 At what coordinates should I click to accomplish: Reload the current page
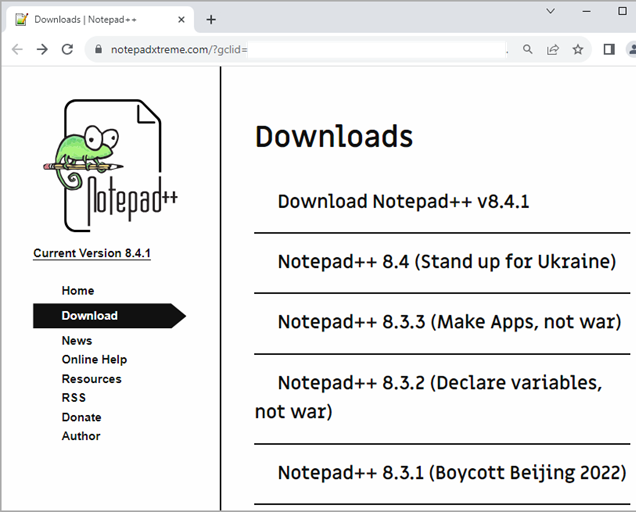[x=67, y=49]
